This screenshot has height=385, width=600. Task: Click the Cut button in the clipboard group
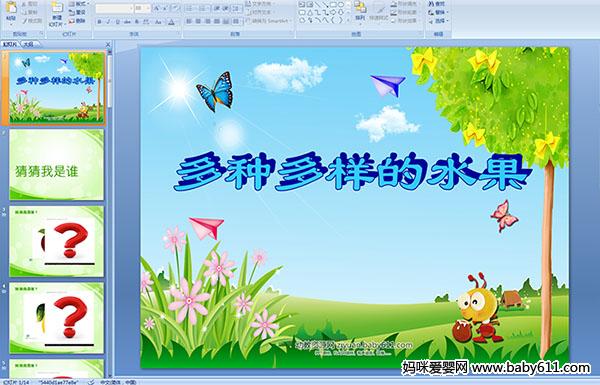click(x=30, y=4)
